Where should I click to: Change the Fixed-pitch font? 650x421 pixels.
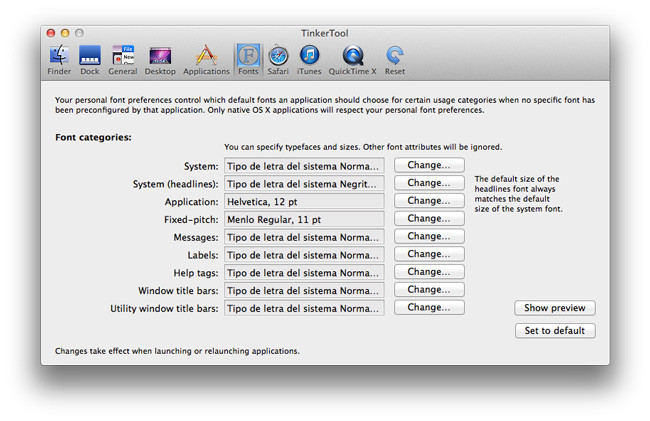tap(429, 218)
